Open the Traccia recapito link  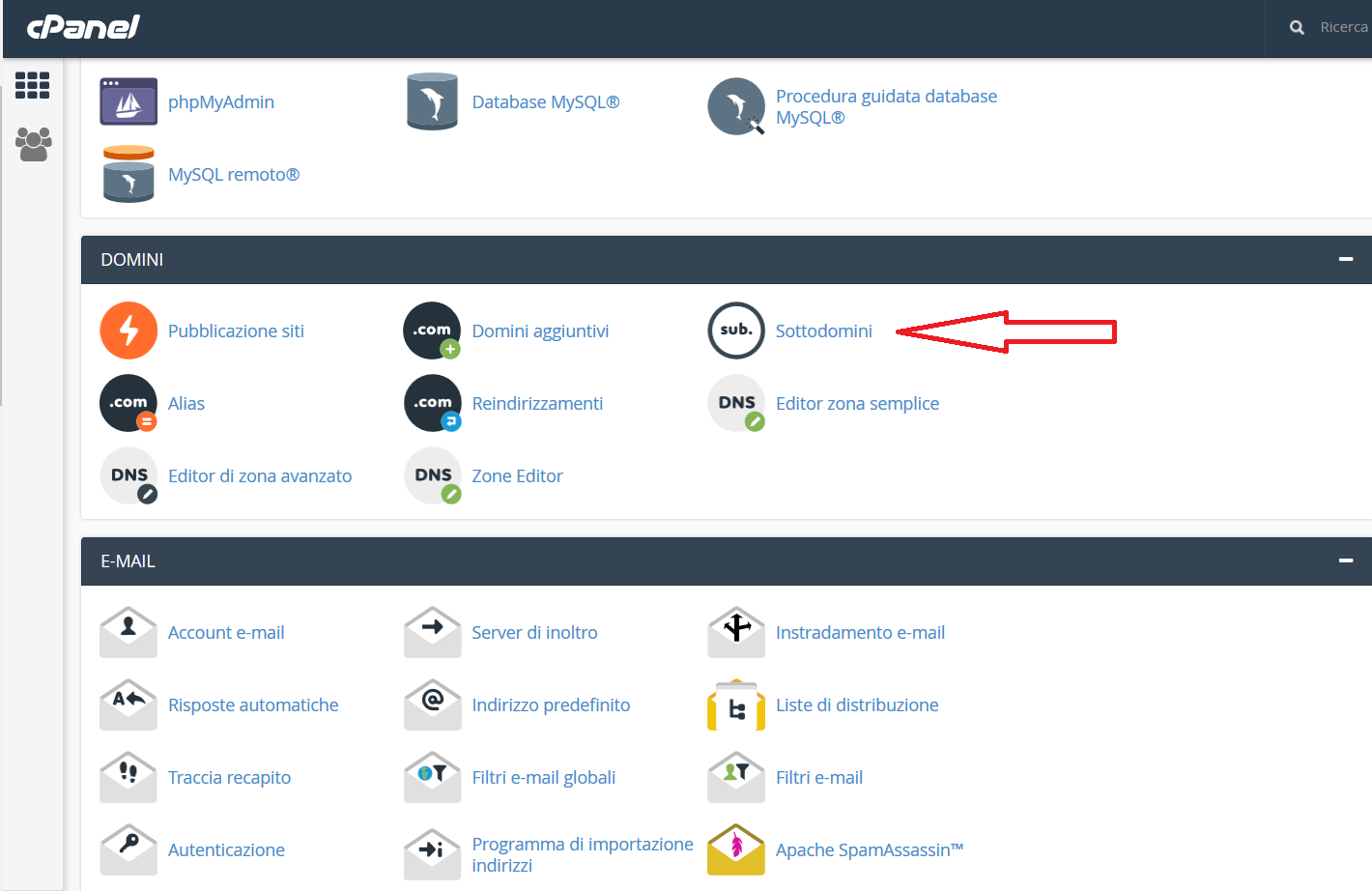[229, 777]
